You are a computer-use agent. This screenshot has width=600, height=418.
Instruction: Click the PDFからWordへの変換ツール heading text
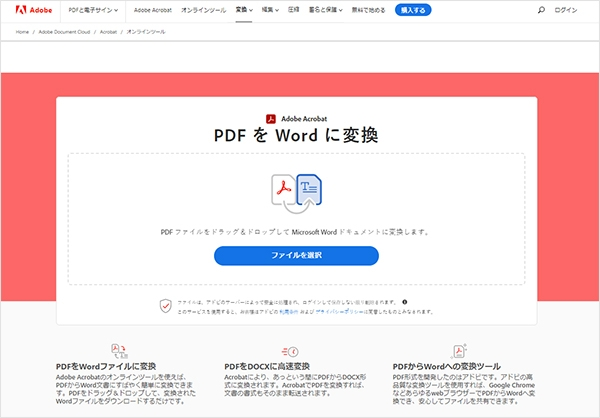[447, 367]
